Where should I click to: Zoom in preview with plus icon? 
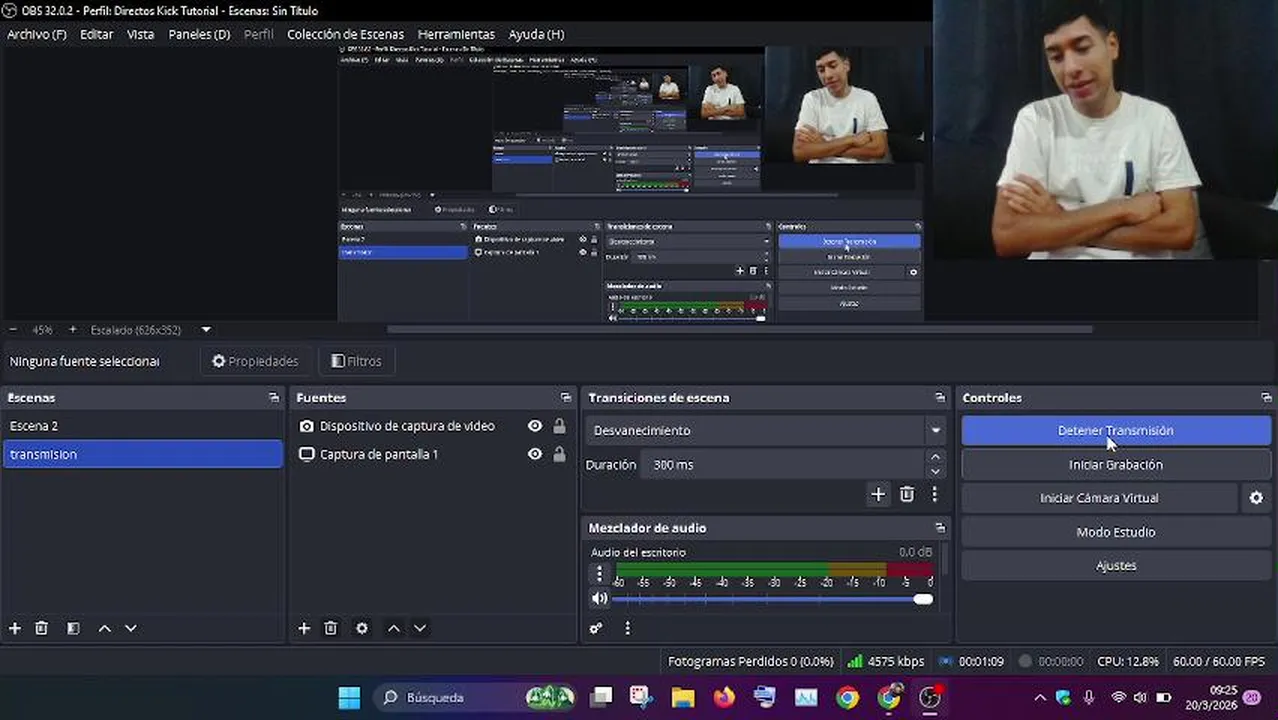point(72,329)
